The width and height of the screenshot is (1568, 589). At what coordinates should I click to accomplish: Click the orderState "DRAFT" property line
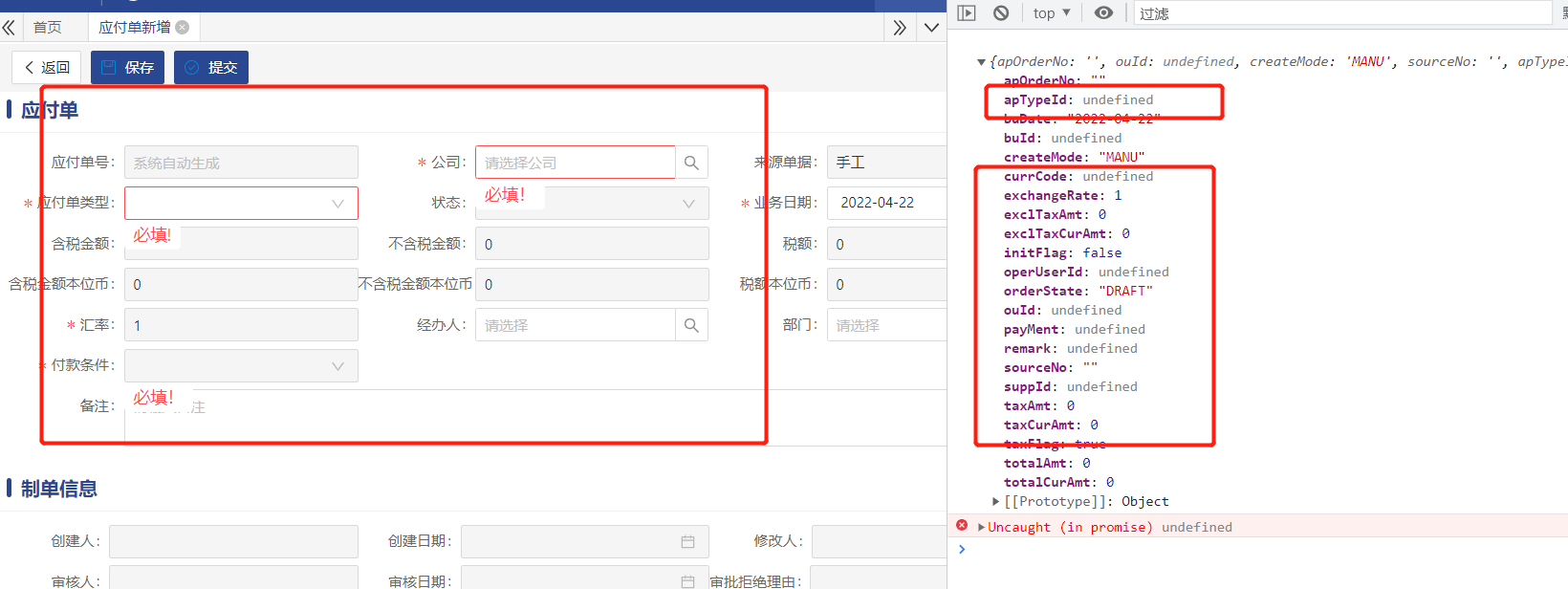(1078, 291)
